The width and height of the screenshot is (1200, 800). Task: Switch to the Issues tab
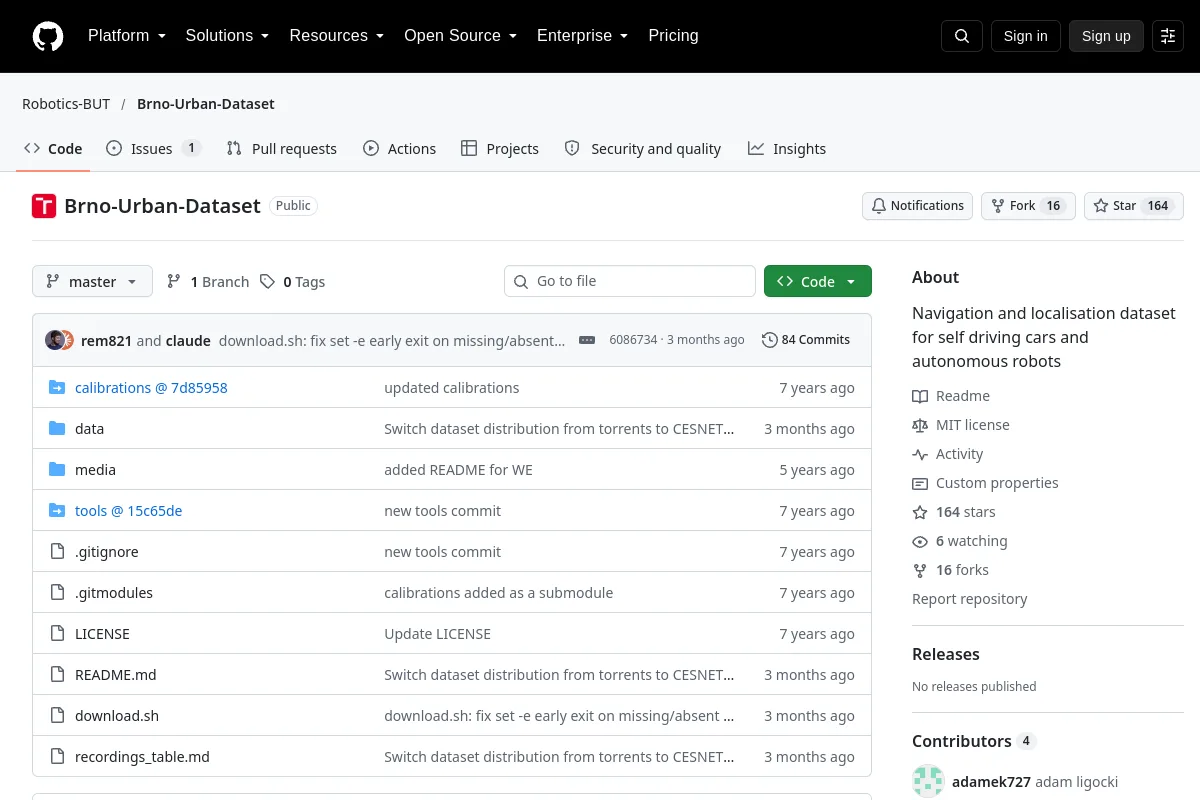153,149
